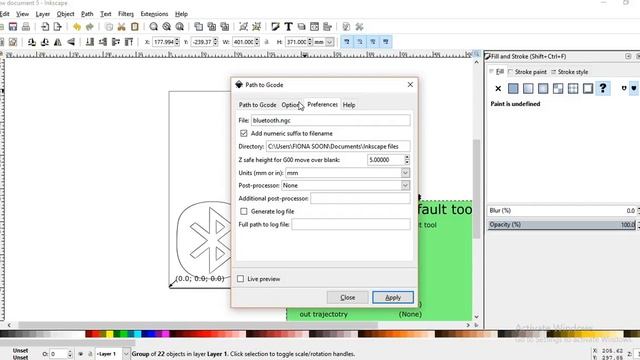Click the File name field with bluetooth.ngc
Viewport: 640px width, 360px height.
330,120
